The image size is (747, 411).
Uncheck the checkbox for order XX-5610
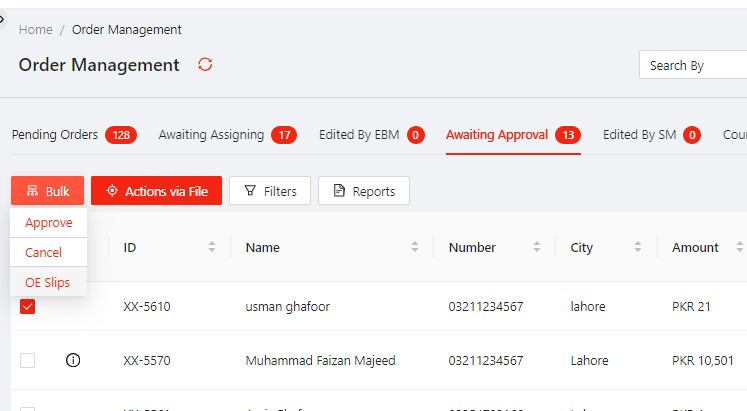point(28,307)
